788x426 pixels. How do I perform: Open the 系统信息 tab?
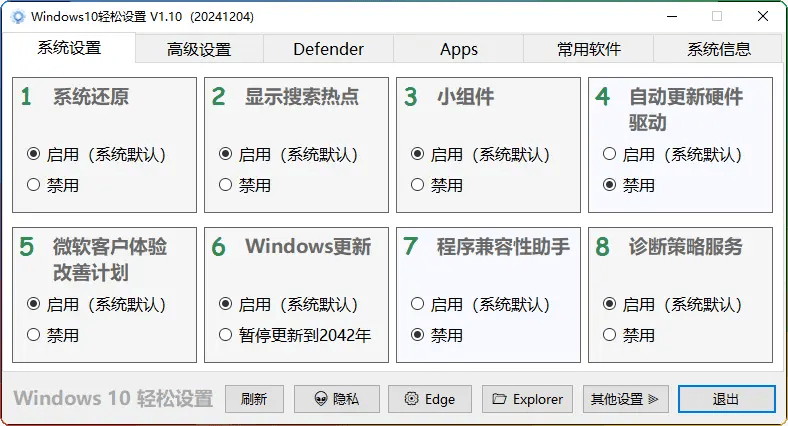pyautogui.click(x=718, y=49)
